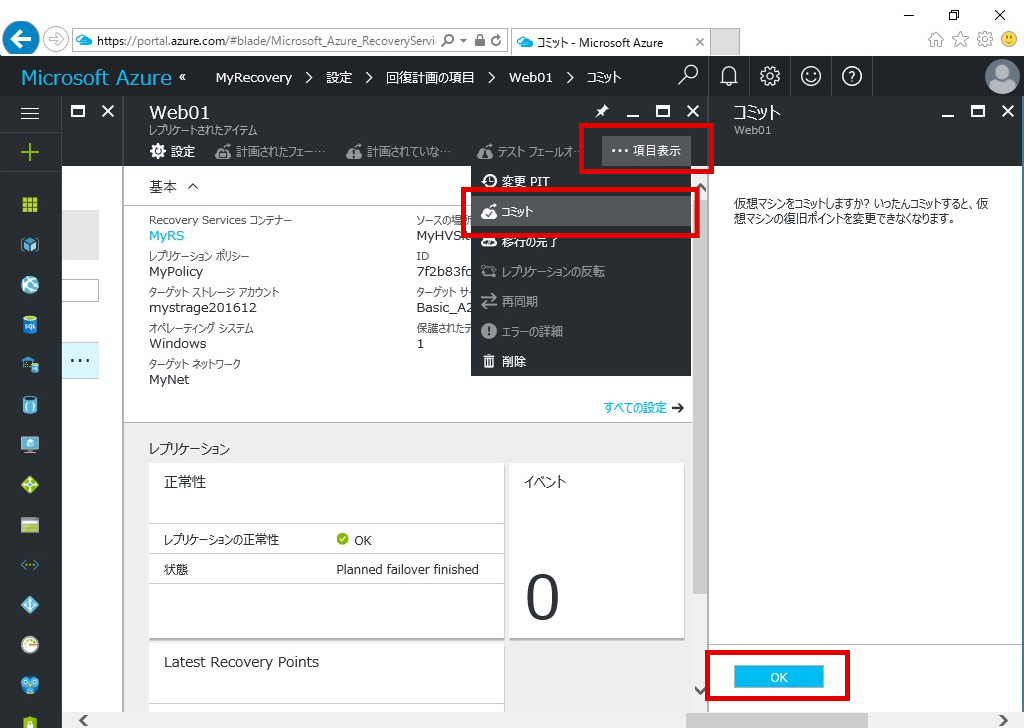
Task: Open the IE home page icon
Action: pos(936,40)
